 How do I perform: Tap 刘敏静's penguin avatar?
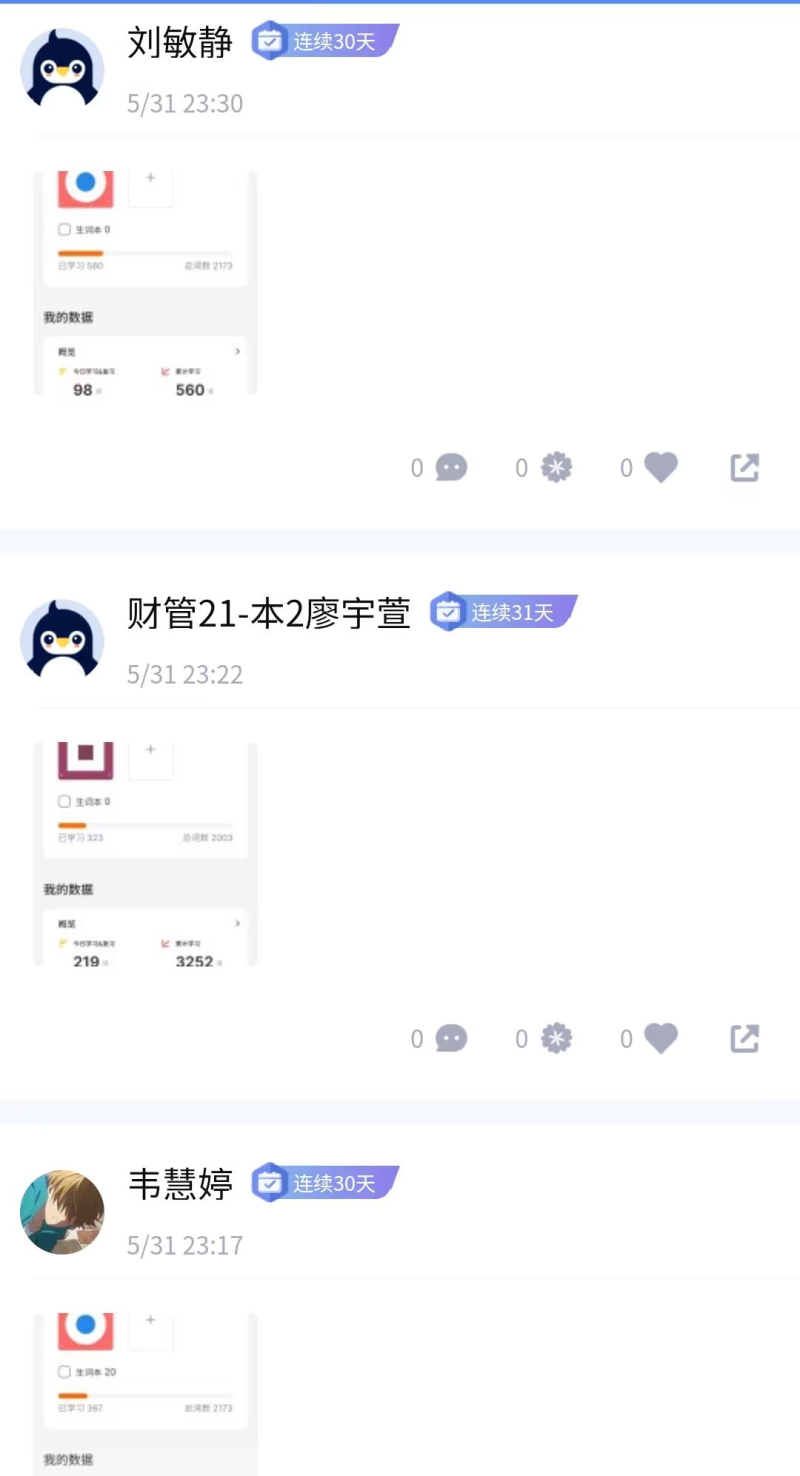[x=62, y=69]
